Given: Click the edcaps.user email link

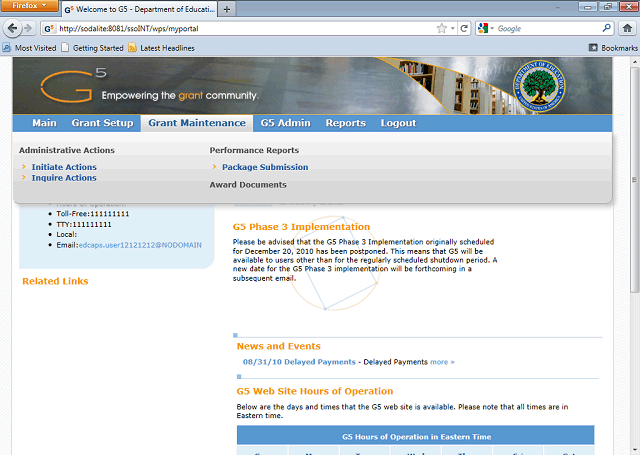Looking at the screenshot, I should [x=140, y=245].
